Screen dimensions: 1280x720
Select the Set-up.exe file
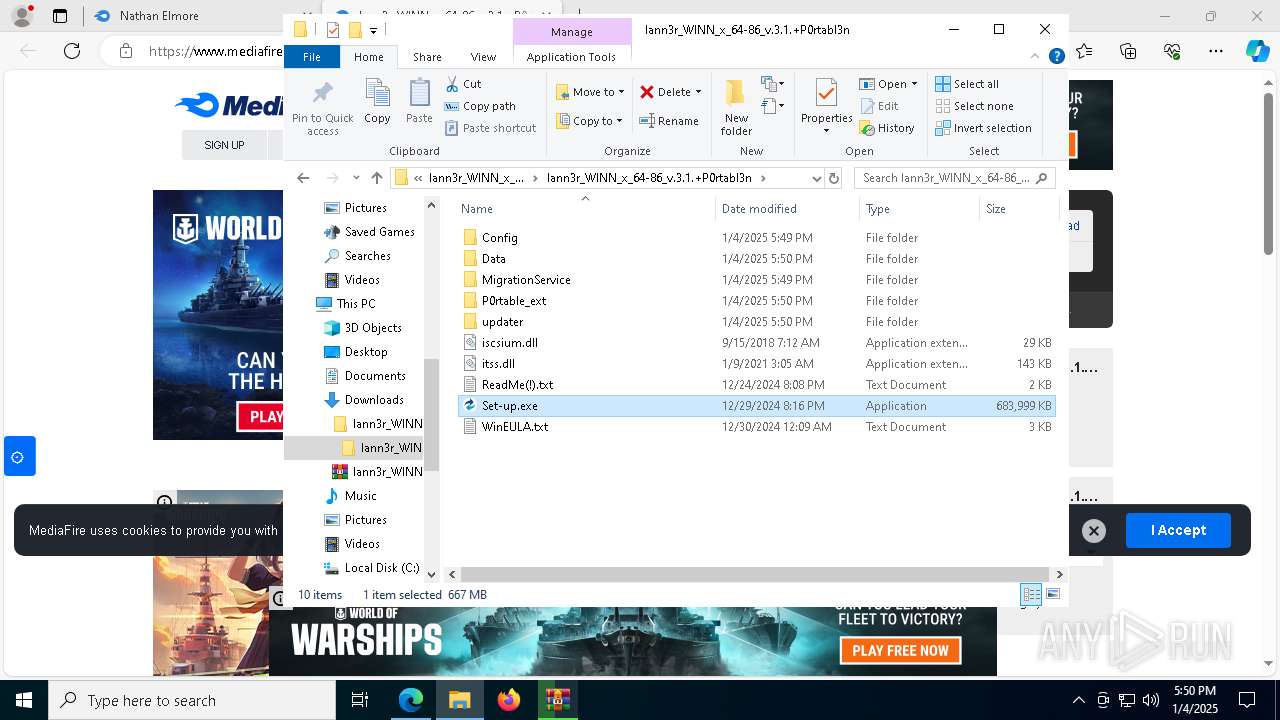tap(756, 406)
